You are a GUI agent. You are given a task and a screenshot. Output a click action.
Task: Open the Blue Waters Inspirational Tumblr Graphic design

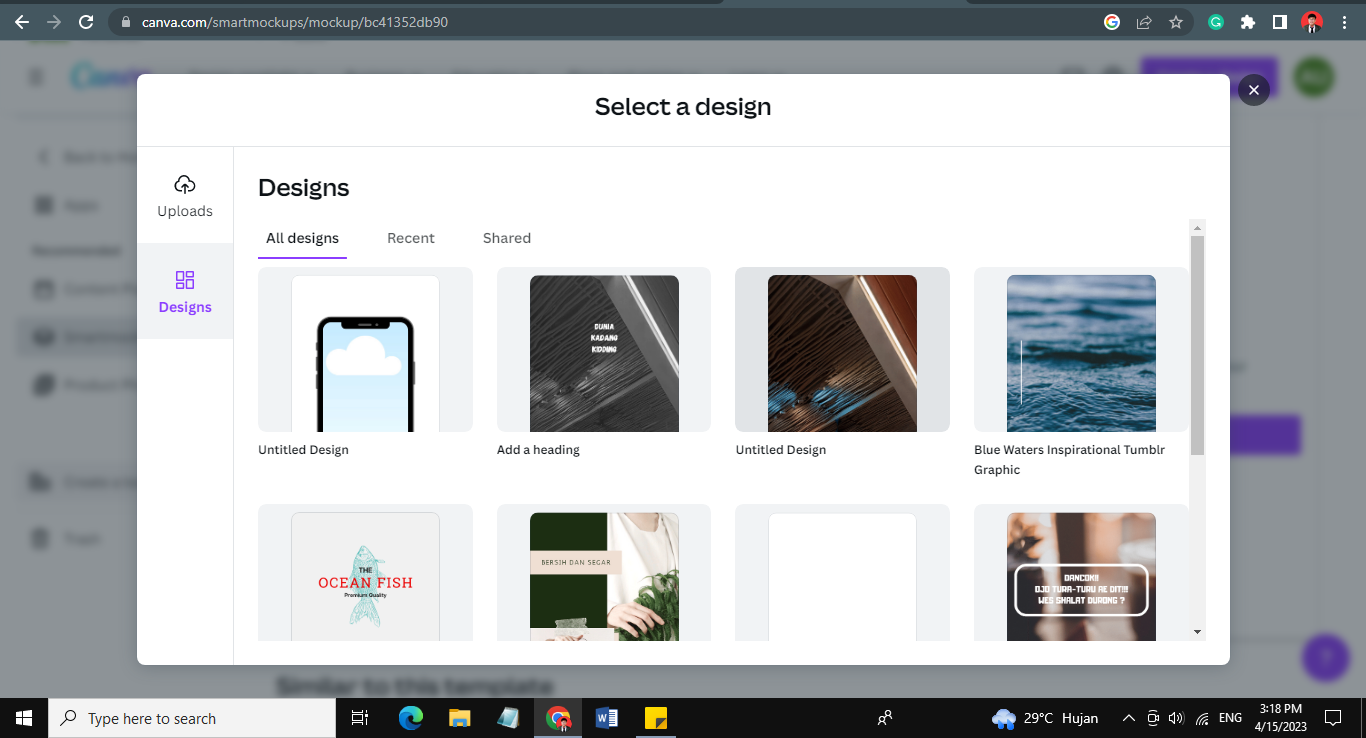1081,352
